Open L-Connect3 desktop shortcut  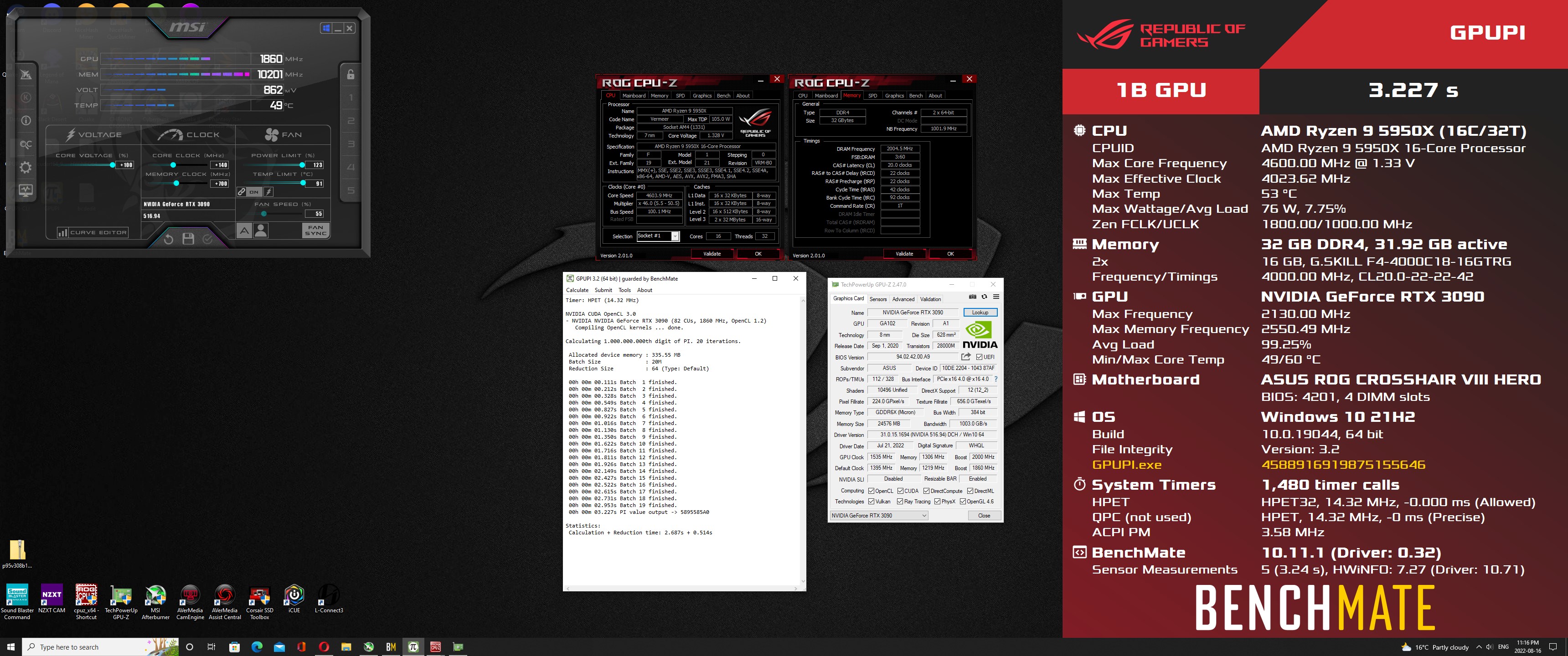[x=329, y=600]
